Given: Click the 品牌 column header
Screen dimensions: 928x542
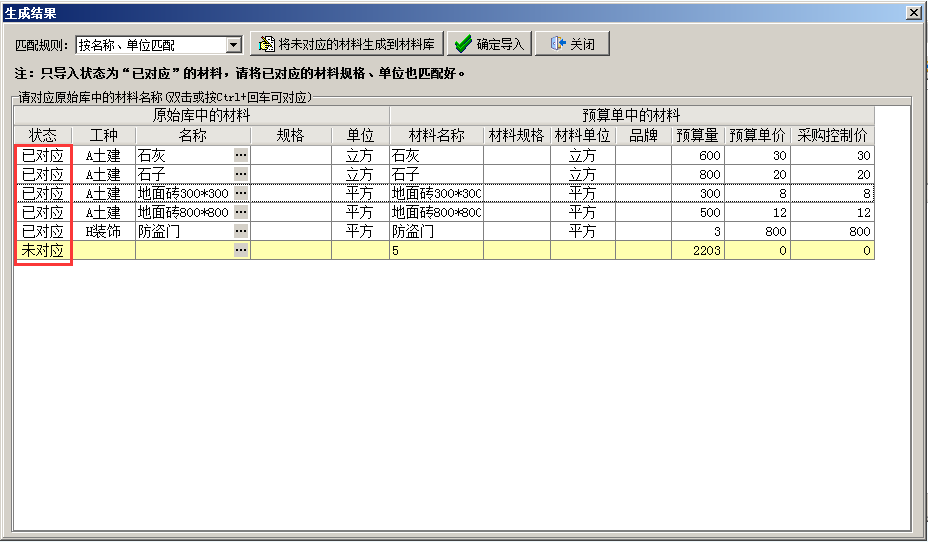Looking at the screenshot, I should [x=643, y=135].
